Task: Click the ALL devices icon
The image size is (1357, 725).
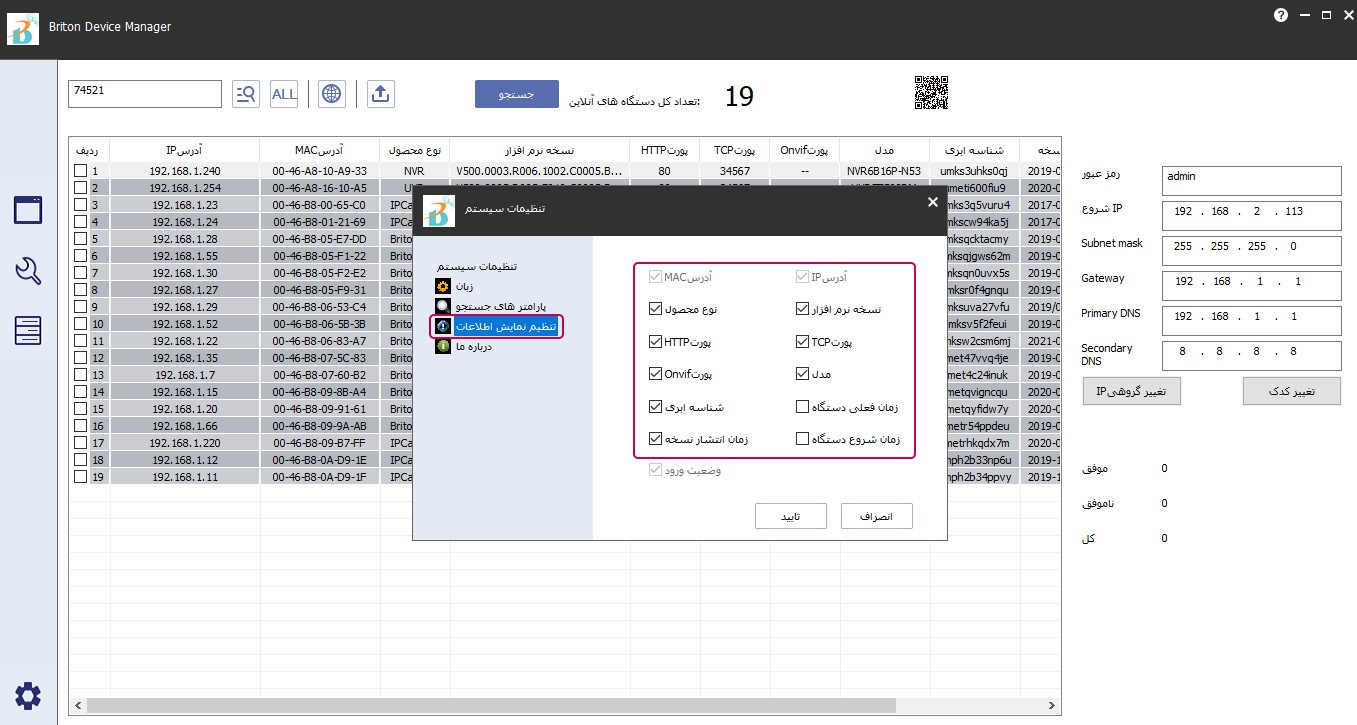Action: pos(284,94)
